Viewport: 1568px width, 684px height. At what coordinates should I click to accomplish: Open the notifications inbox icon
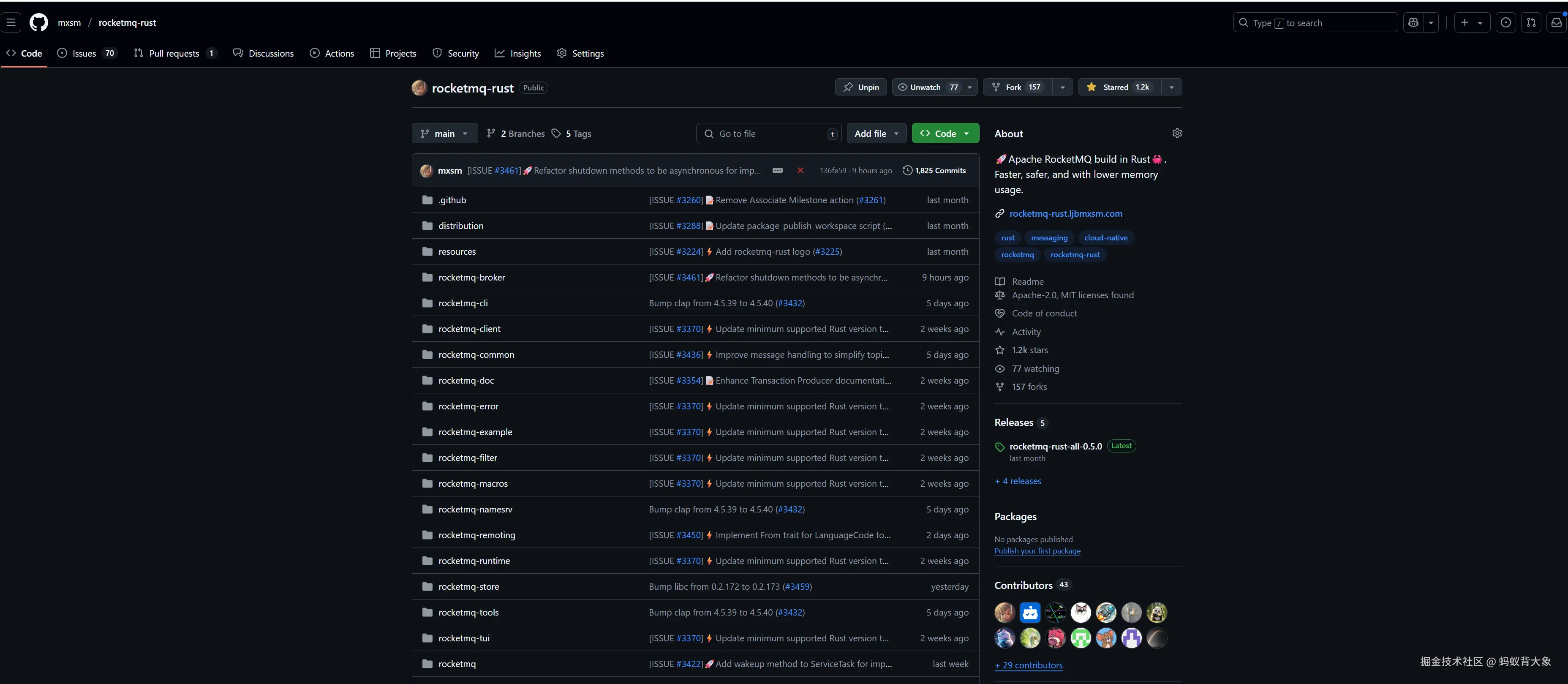[x=1557, y=22]
